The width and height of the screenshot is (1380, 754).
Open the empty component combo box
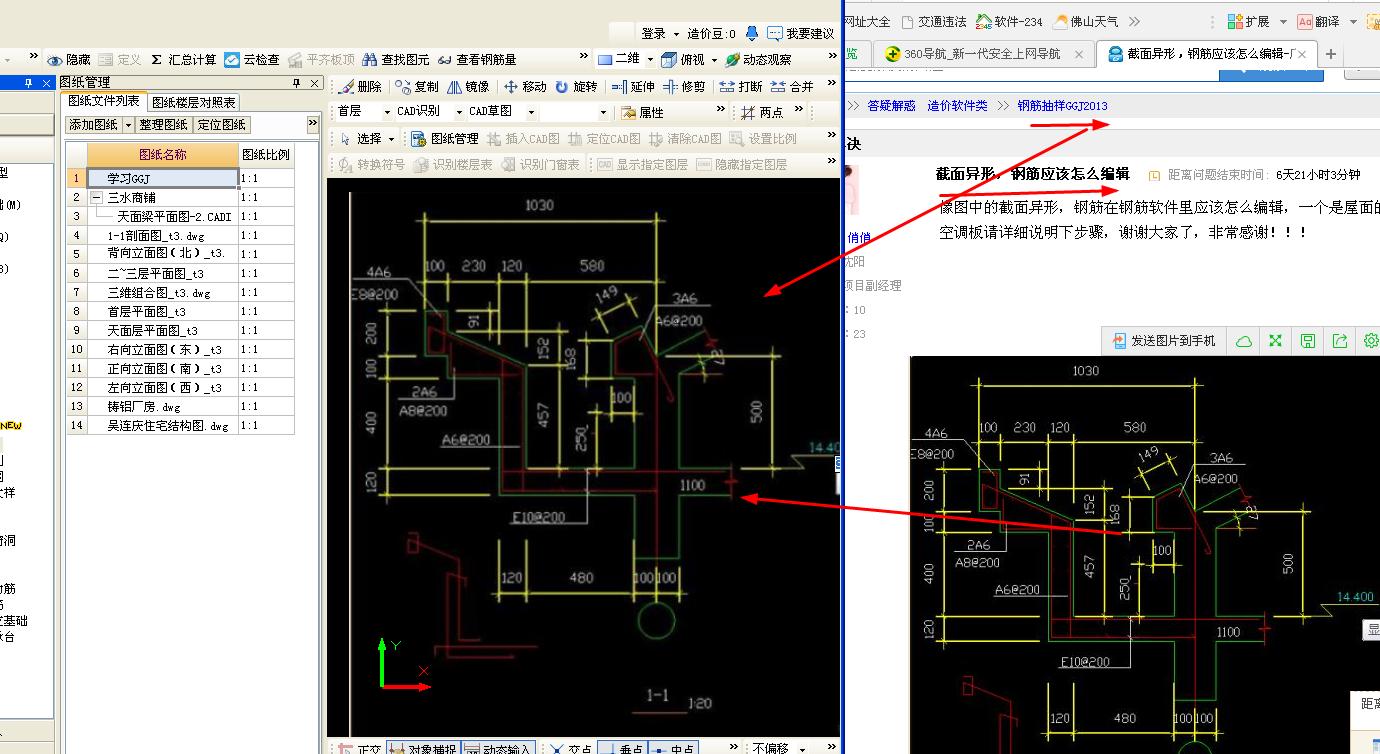click(x=575, y=112)
